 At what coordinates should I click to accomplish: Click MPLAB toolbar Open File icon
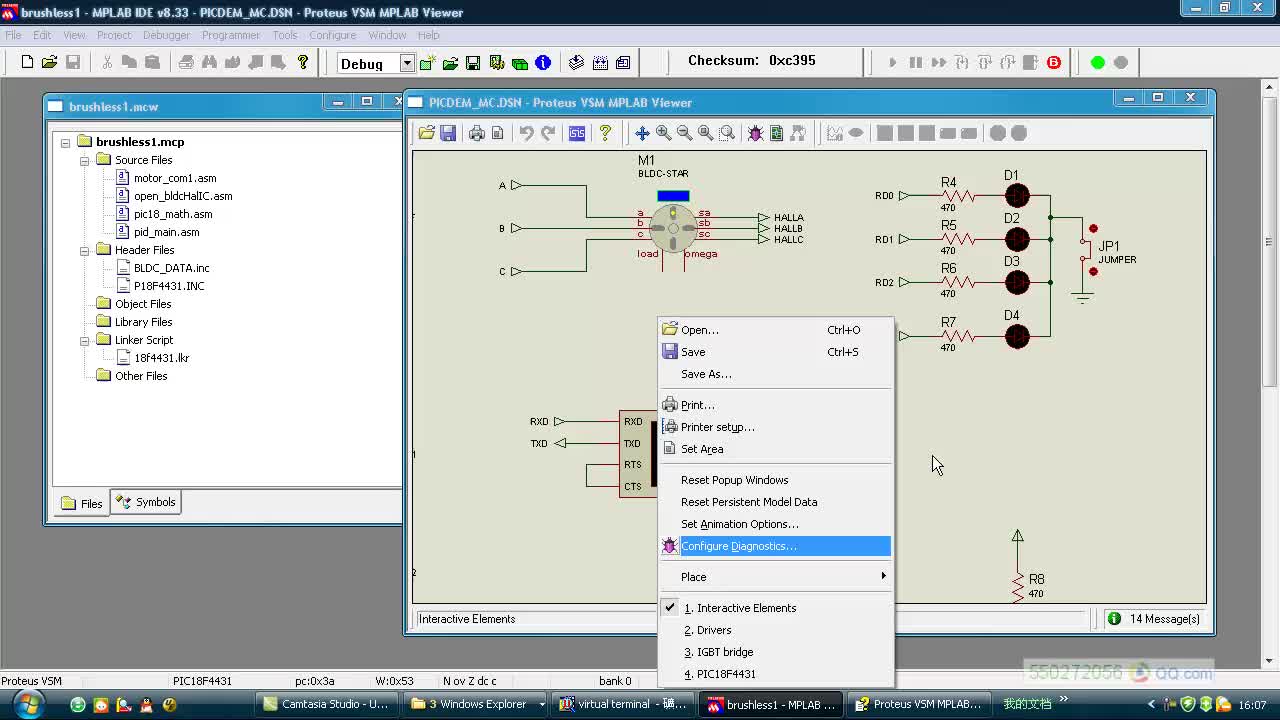point(49,62)
